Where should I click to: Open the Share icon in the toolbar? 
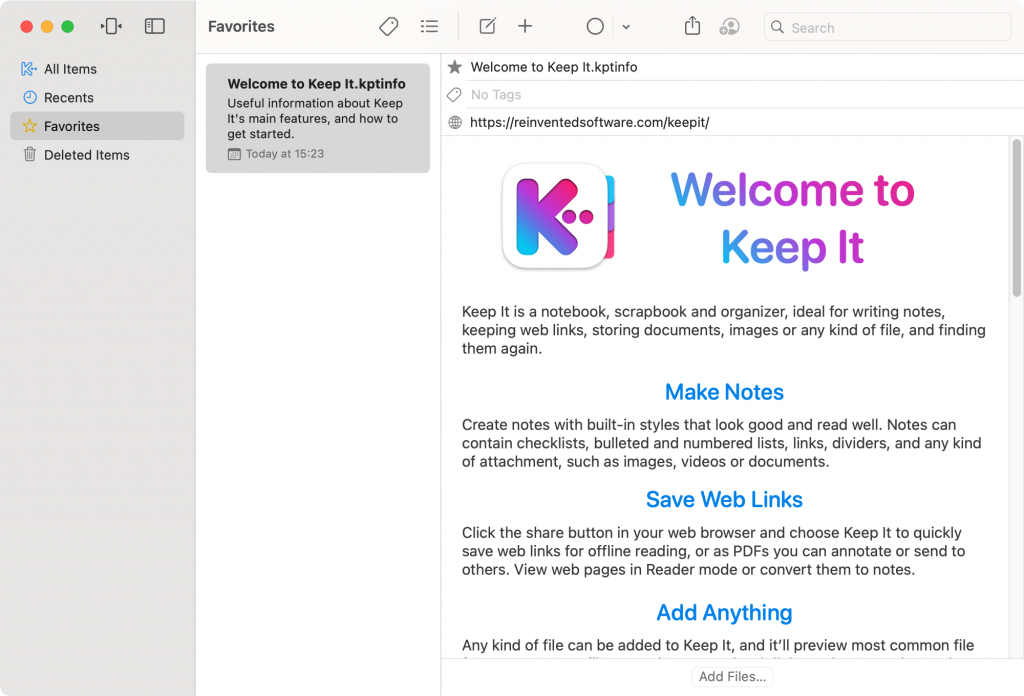click(692, 27)
